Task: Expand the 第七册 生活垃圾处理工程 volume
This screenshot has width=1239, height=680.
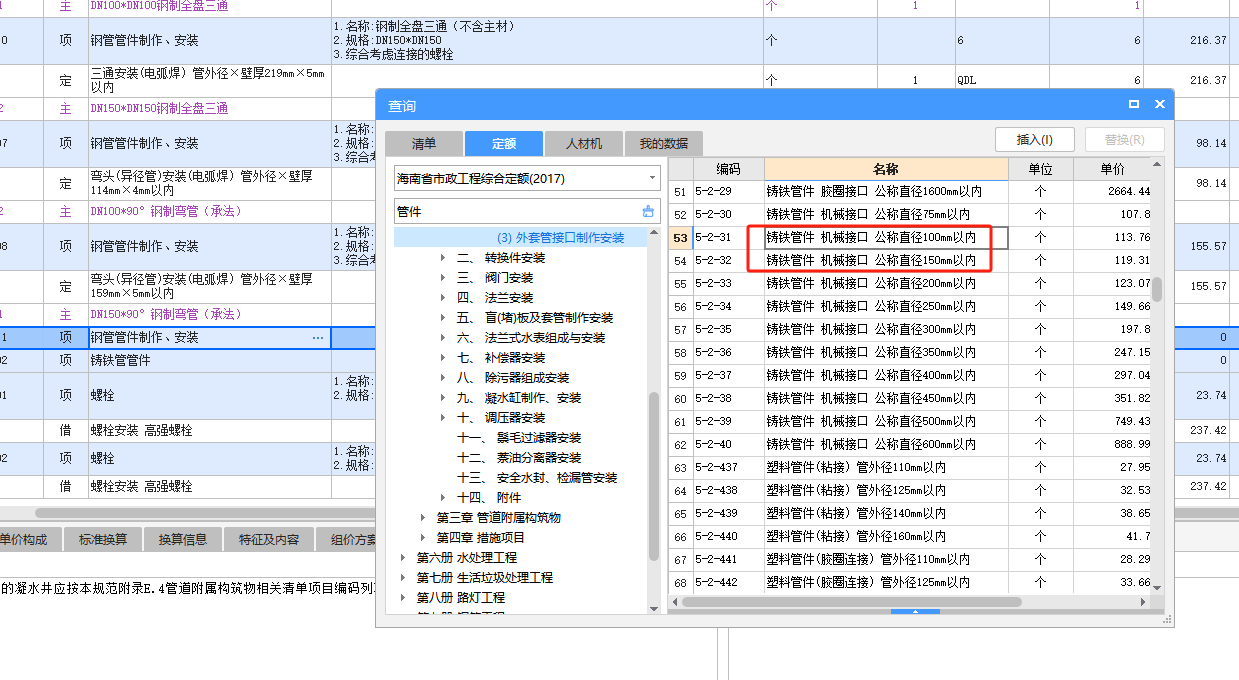Action: click(403, 578)
